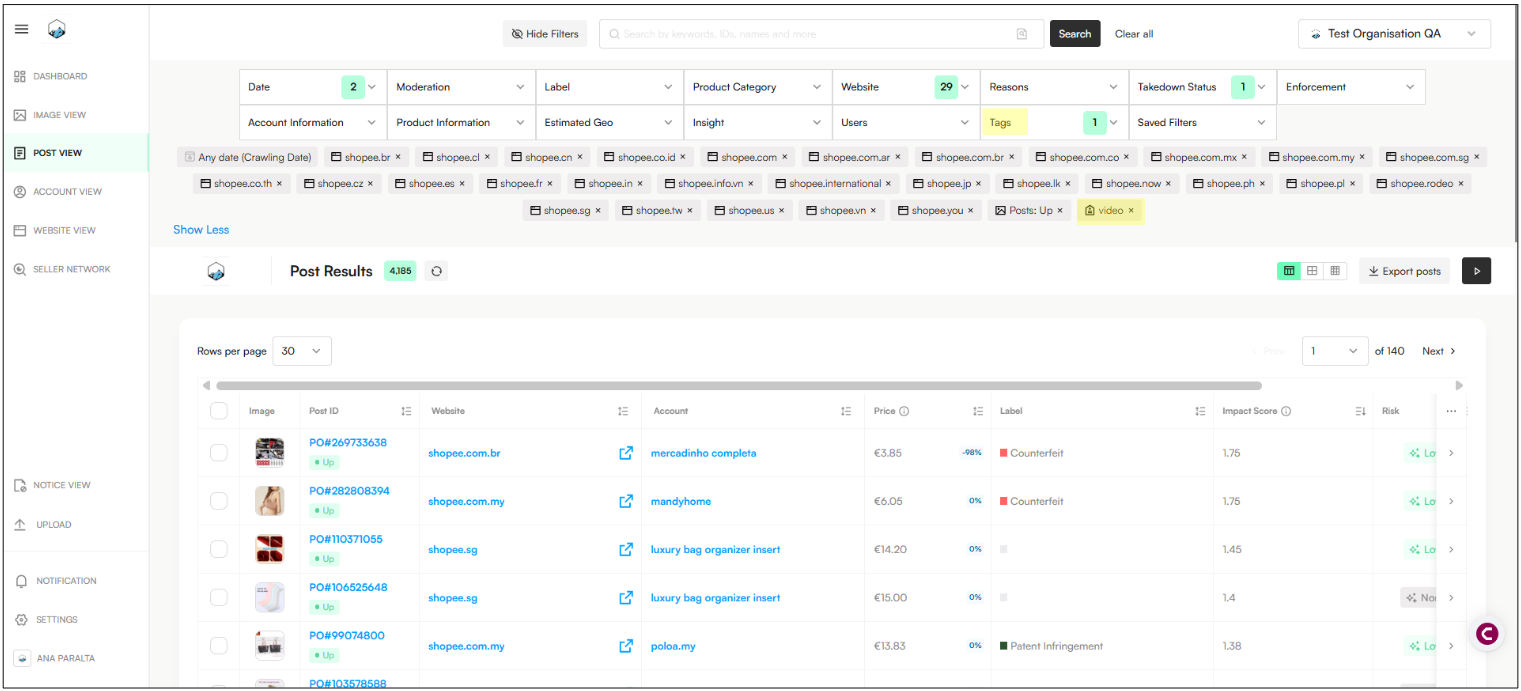Click the table scroll-right arrow

pyautogui.click(x=1459, y=385)
